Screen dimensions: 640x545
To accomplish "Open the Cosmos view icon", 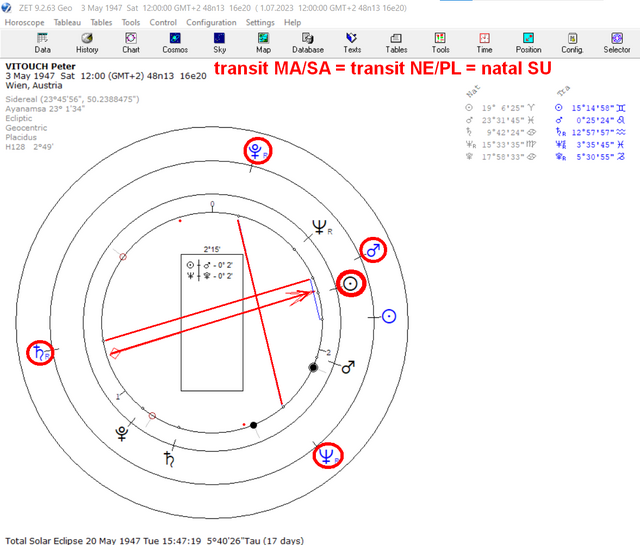I will (x=175, y=43).
